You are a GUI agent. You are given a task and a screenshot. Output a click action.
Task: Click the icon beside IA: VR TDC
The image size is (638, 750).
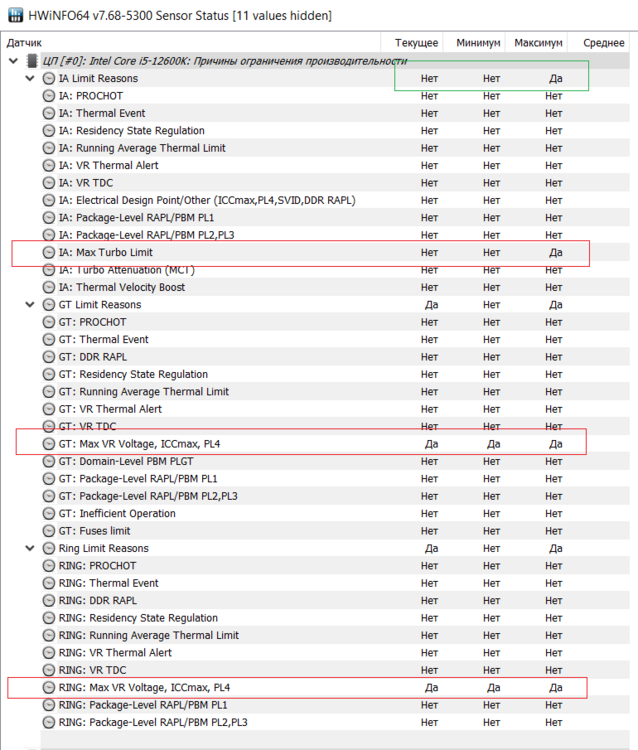tap(49, 183)
